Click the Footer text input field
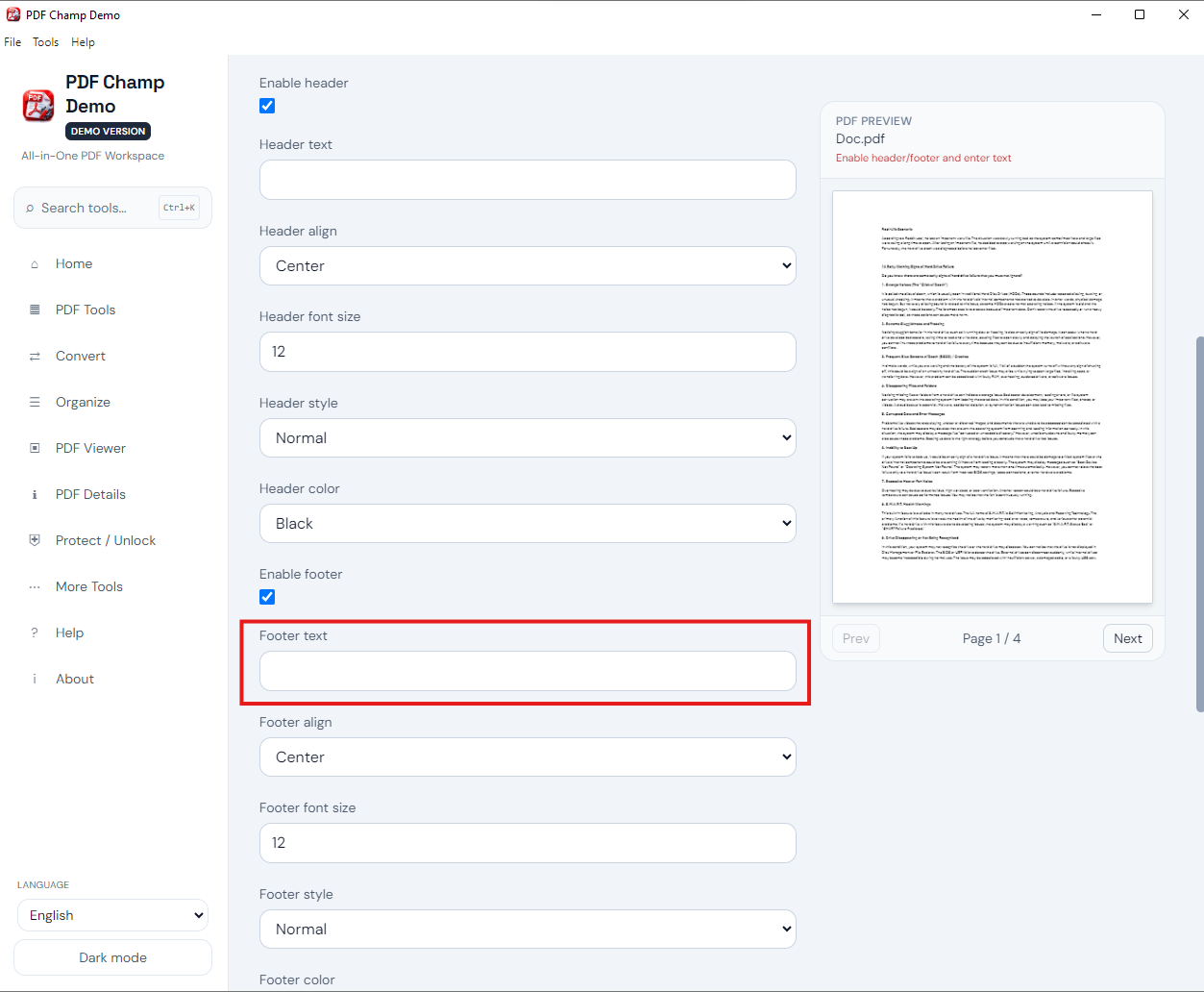Screen dimensions: 1204x992 [528, 671]
